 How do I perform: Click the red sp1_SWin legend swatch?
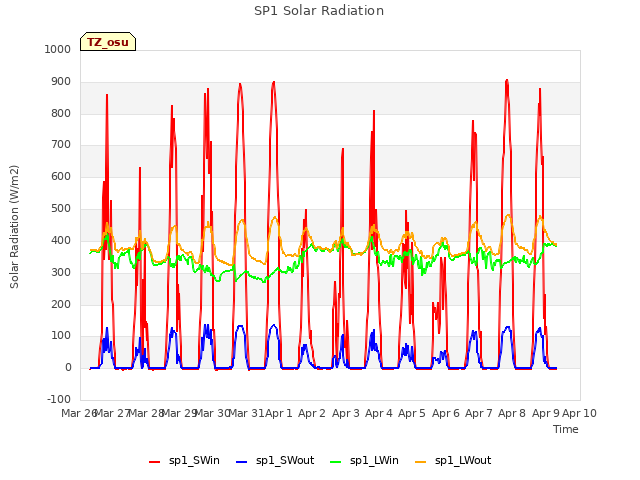(x=155, y=462)
